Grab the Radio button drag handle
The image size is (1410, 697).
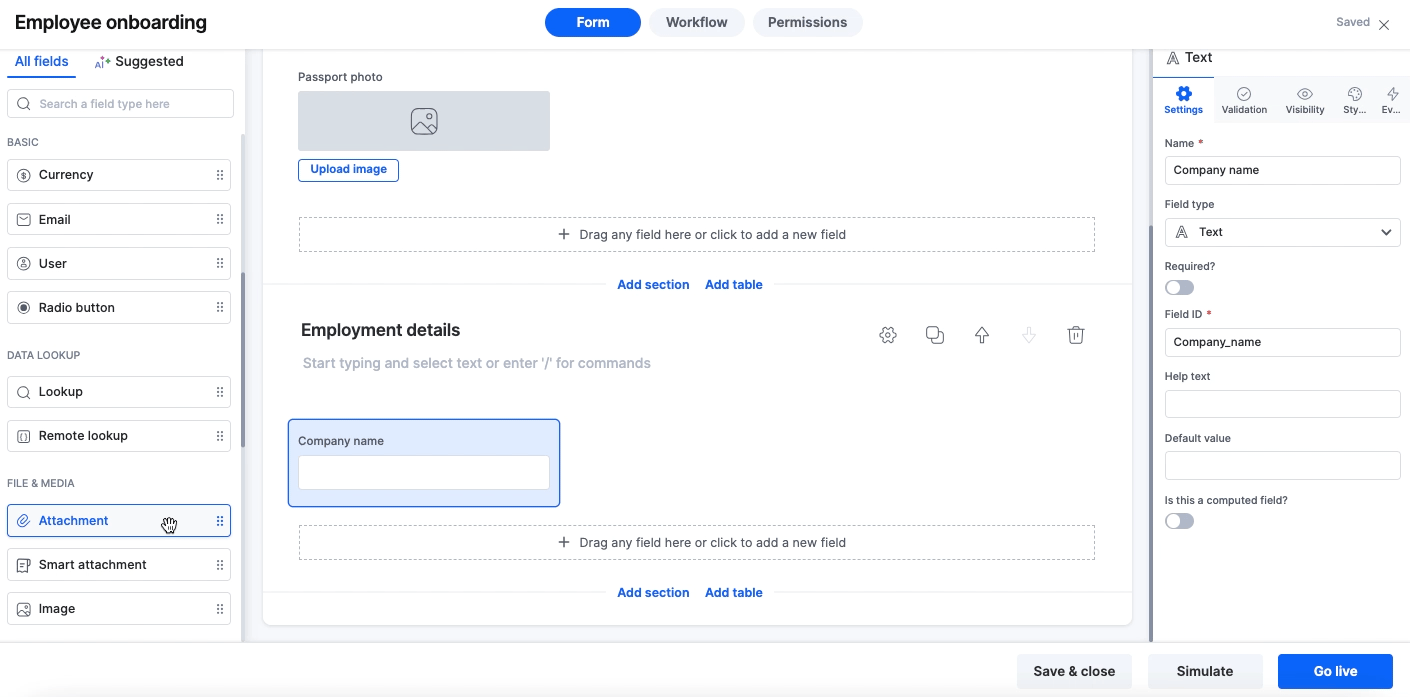click(220, 308)
